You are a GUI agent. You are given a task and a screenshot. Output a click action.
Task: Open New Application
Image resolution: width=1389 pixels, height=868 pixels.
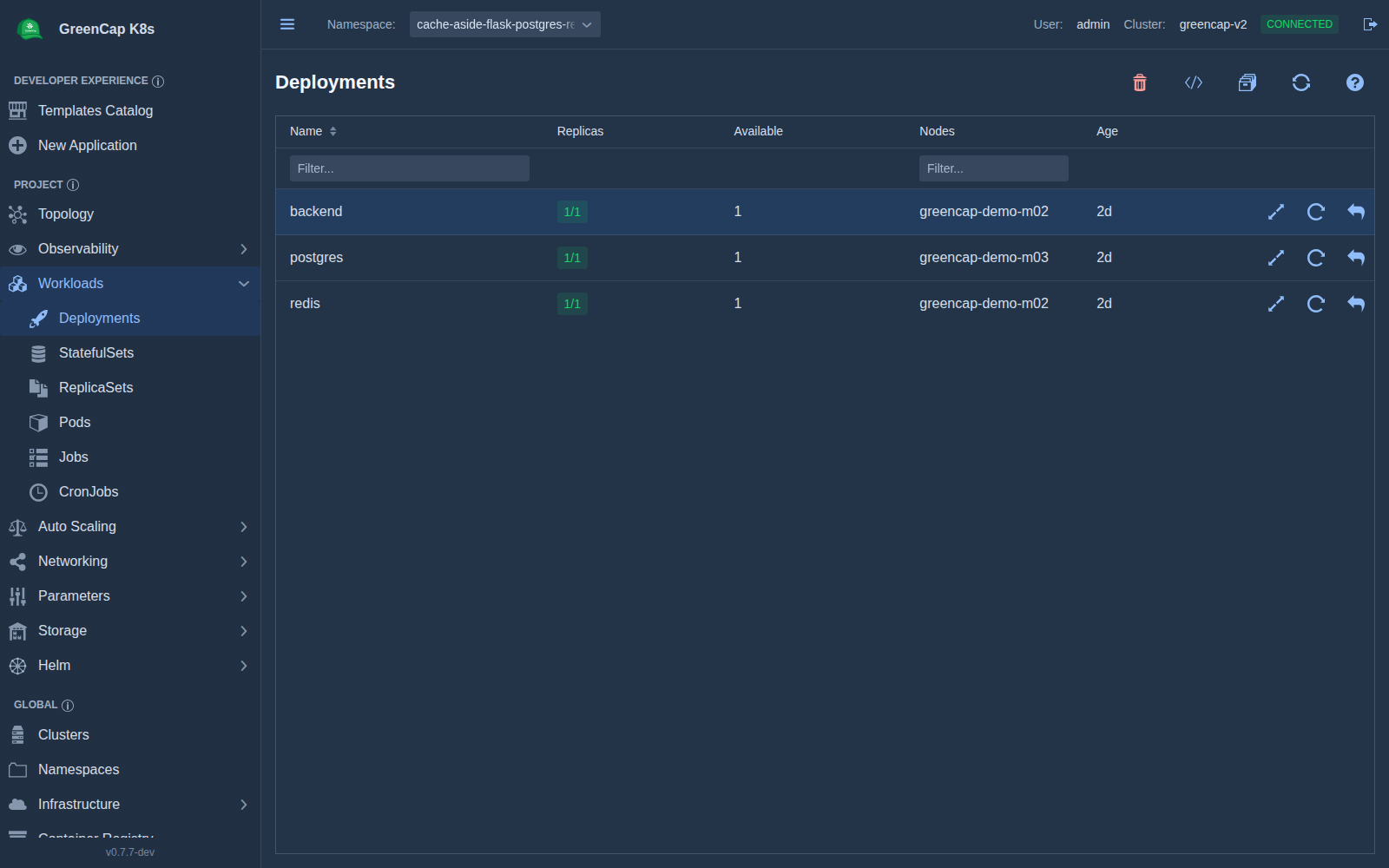(x=130, y=145)
